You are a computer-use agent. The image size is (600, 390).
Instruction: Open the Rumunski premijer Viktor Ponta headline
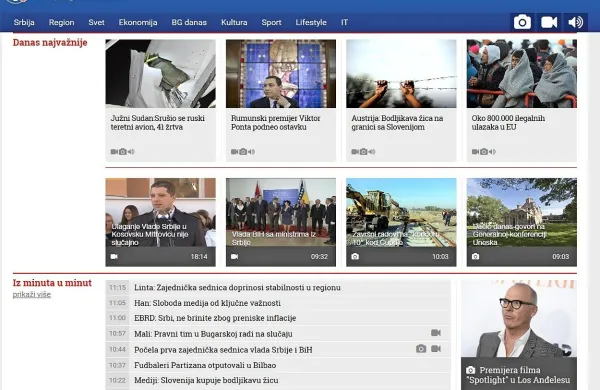pyautogui.click(x=276, y=122)
